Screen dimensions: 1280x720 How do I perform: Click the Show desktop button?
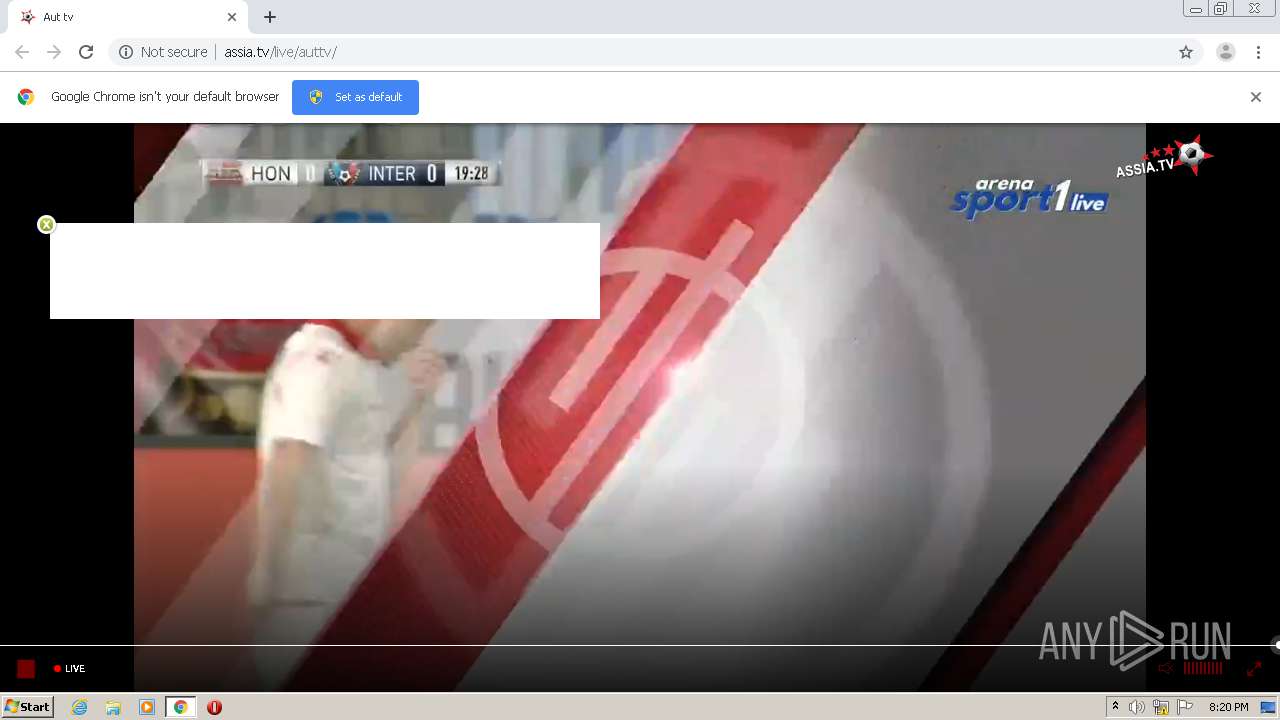1268,707
